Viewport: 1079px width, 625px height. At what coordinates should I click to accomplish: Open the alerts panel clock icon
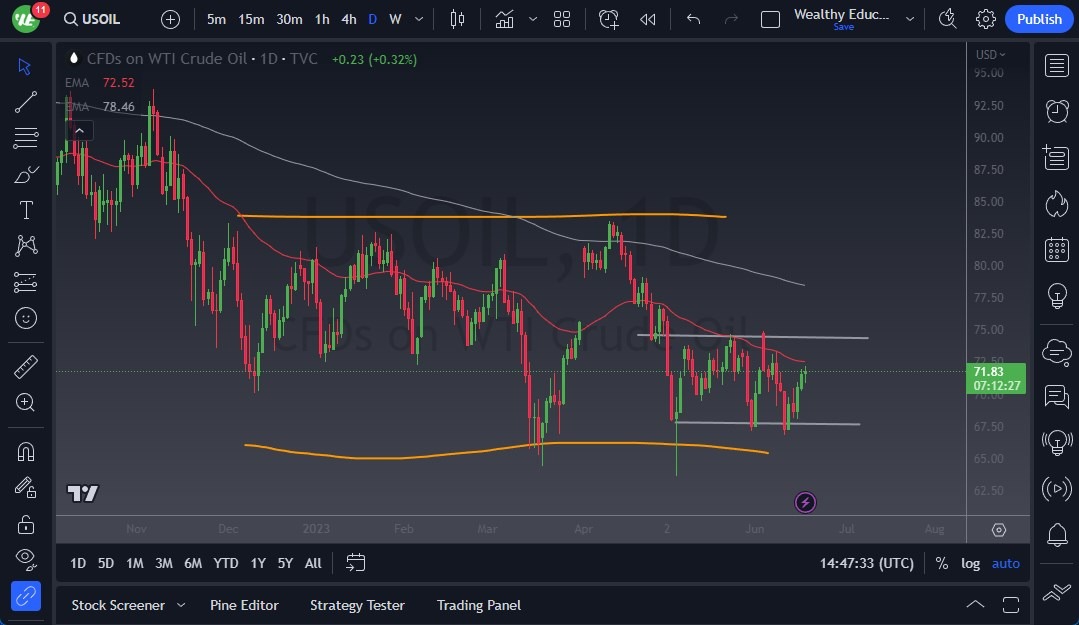[1056, 110]
